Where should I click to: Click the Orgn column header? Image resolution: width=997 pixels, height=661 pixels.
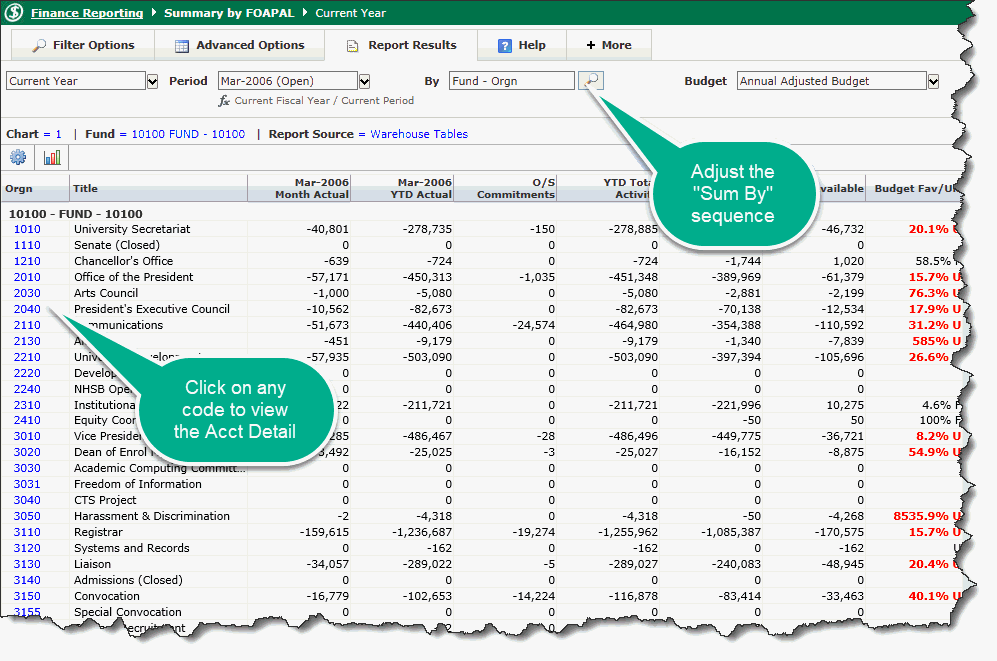click(x=19, y=188)
